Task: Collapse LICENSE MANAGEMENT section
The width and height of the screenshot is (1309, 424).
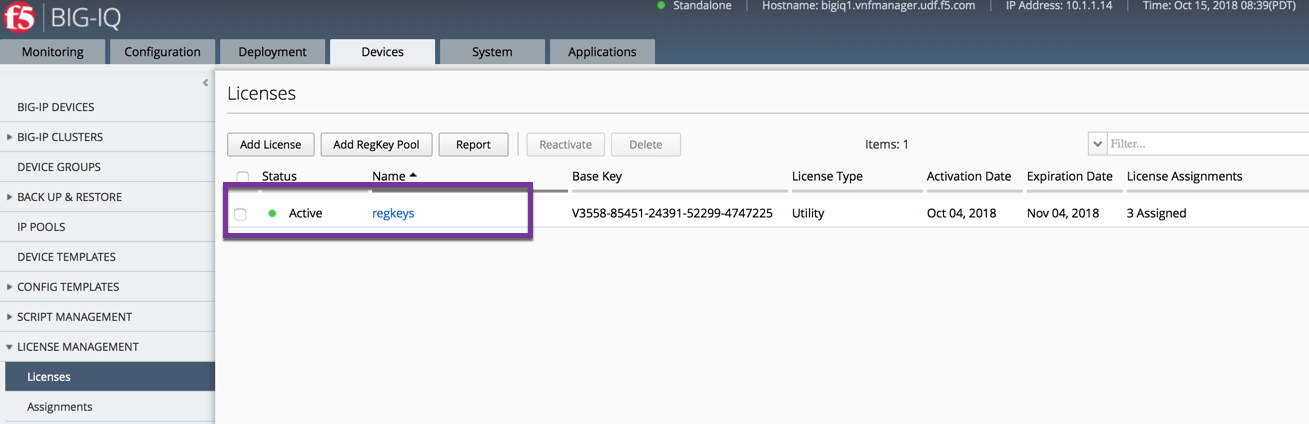Action: tap(10, 347)
